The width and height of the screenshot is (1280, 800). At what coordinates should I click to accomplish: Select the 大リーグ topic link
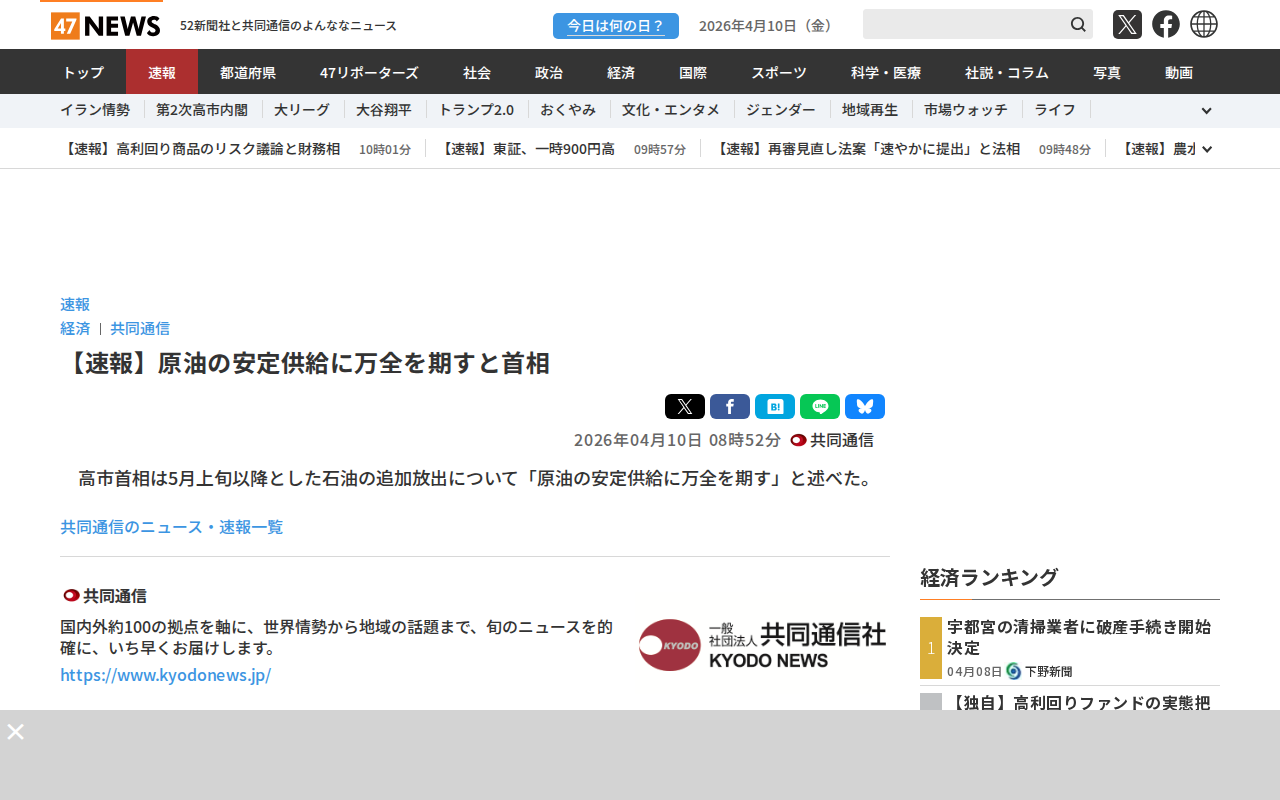point(302,110)
